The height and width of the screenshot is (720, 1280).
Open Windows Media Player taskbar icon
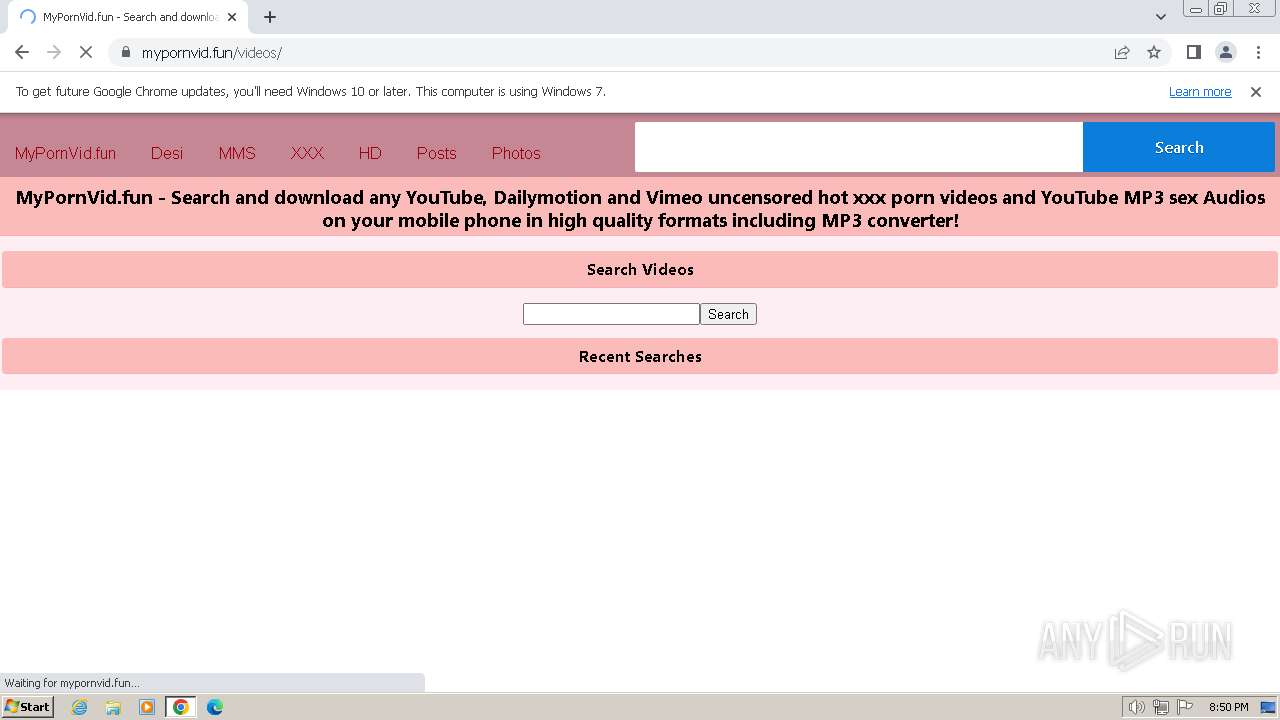tap(147, 707)
